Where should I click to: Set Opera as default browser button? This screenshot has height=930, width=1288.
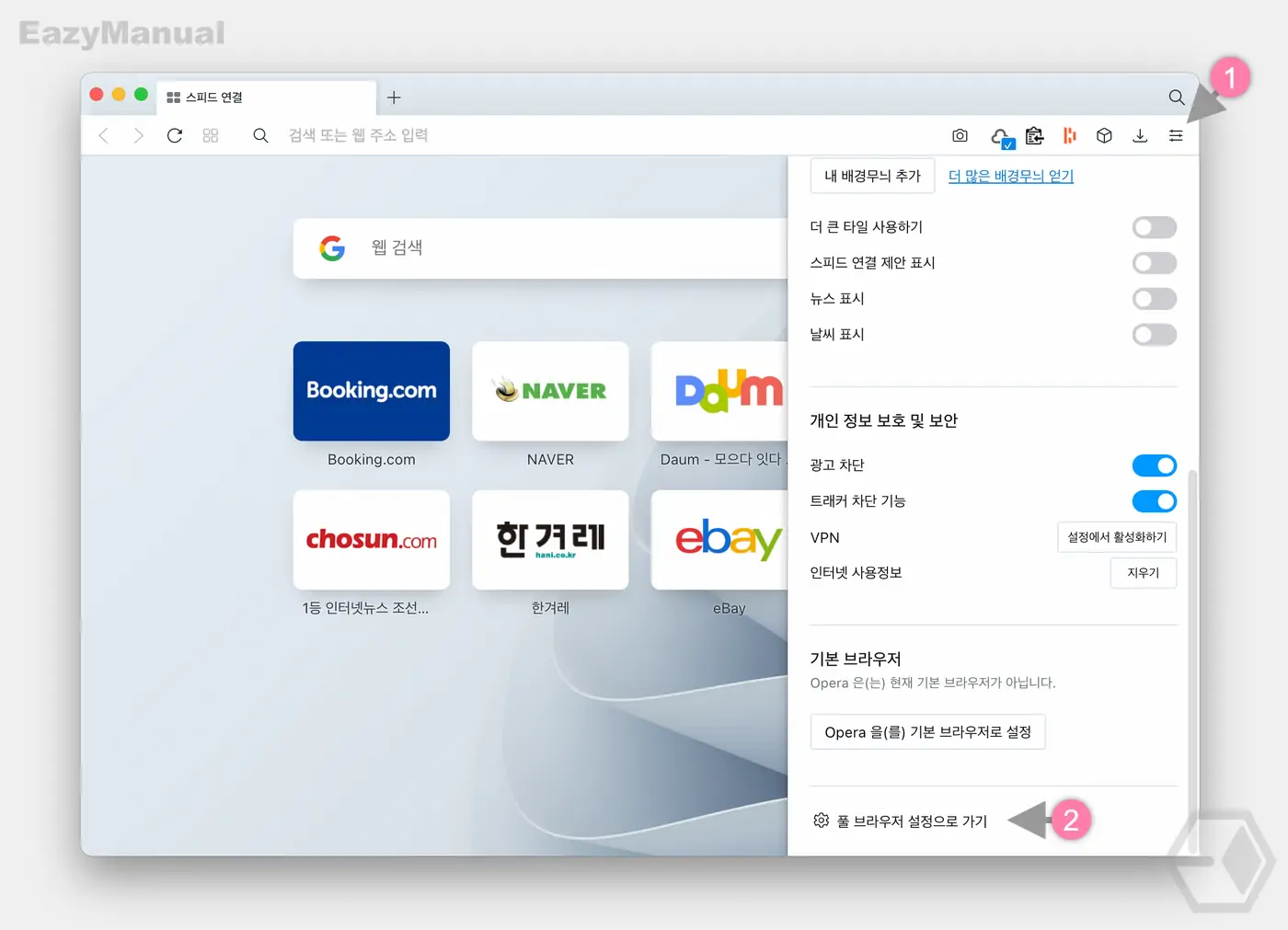(927, 732)
